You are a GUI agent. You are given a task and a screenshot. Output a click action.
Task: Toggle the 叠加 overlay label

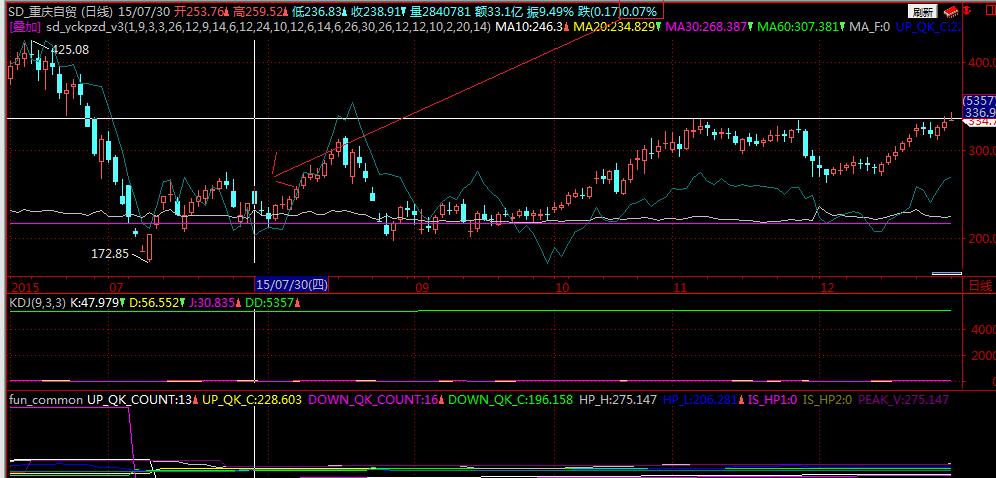click(24, 27)
